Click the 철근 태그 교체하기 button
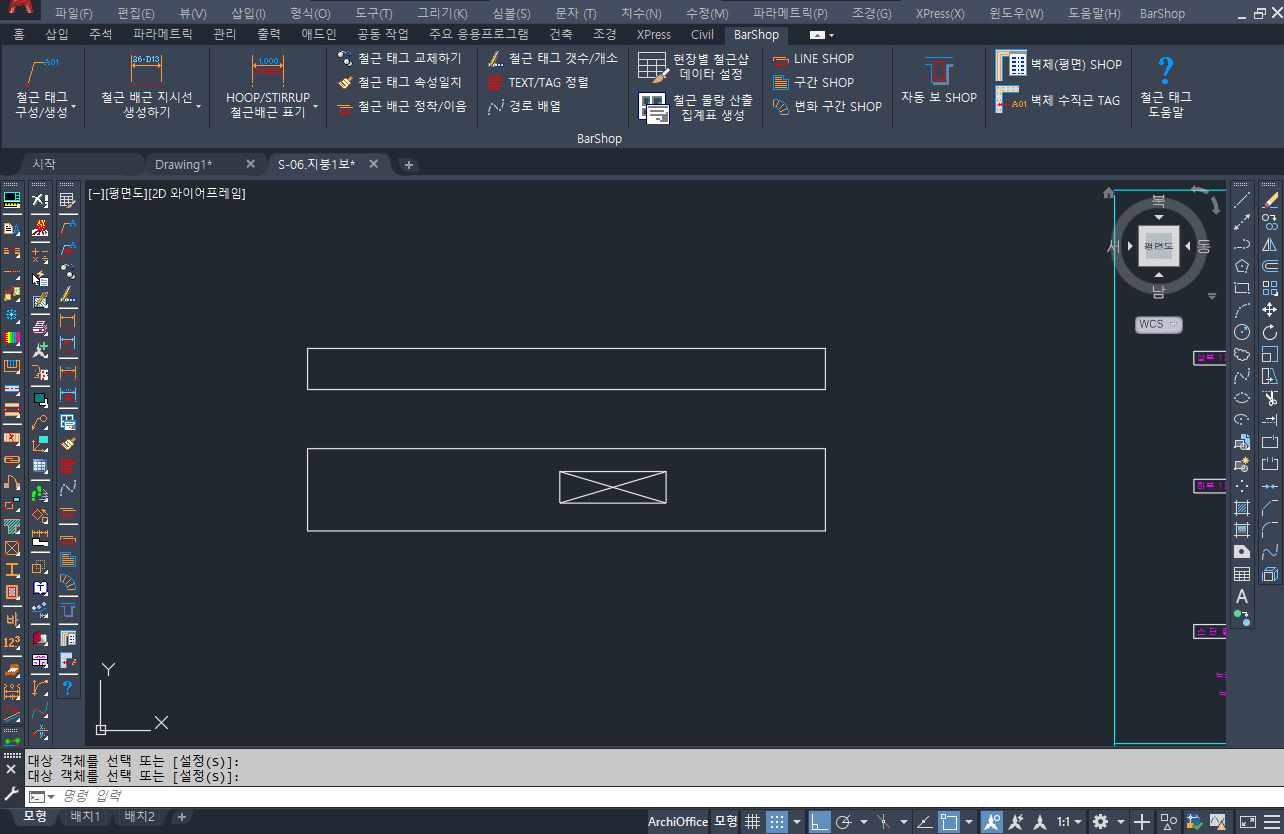This screenshot has width=1284, height=834. point(400,59)
